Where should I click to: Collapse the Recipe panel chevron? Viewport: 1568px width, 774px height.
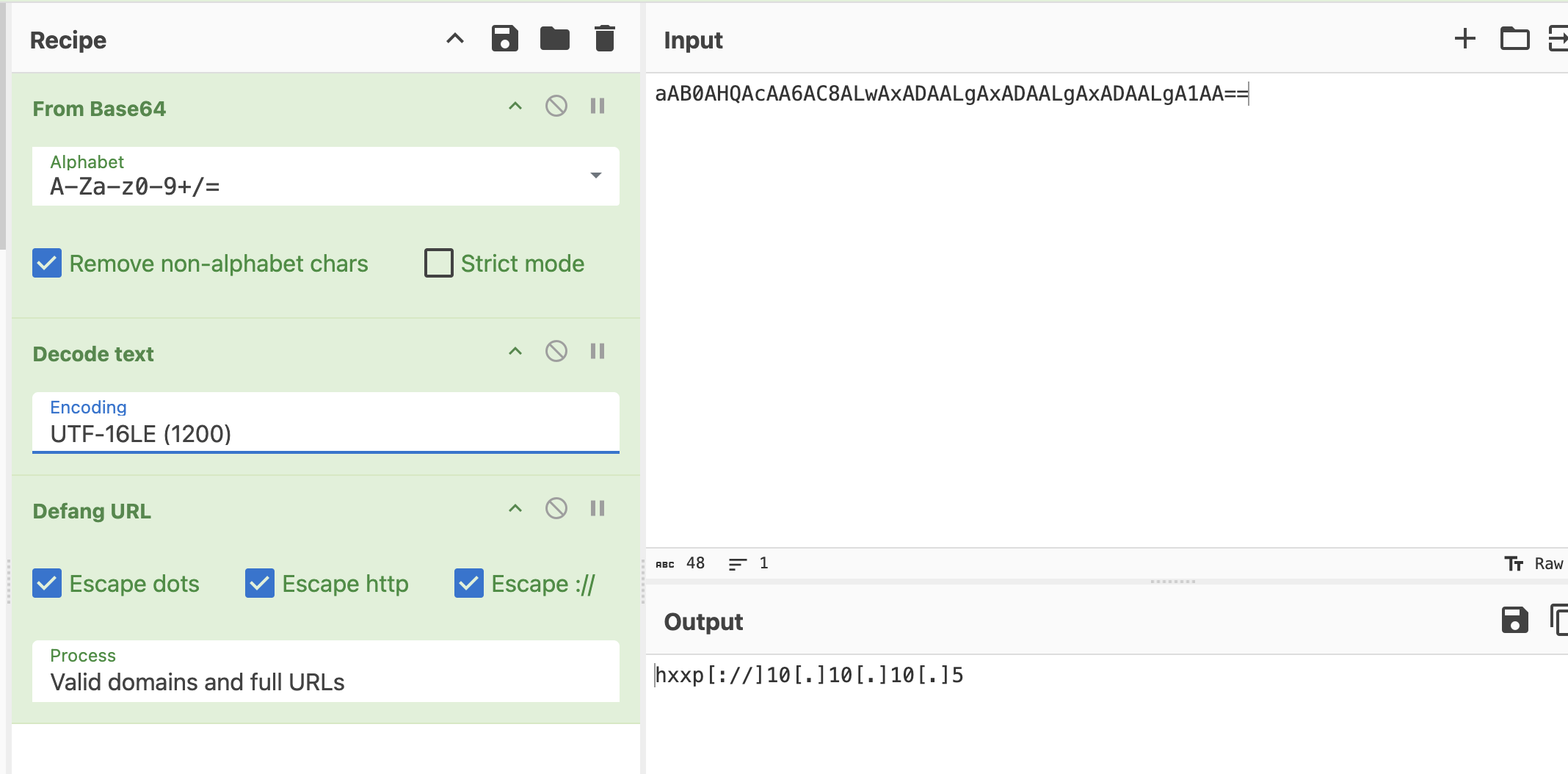[x=455, y=38]
